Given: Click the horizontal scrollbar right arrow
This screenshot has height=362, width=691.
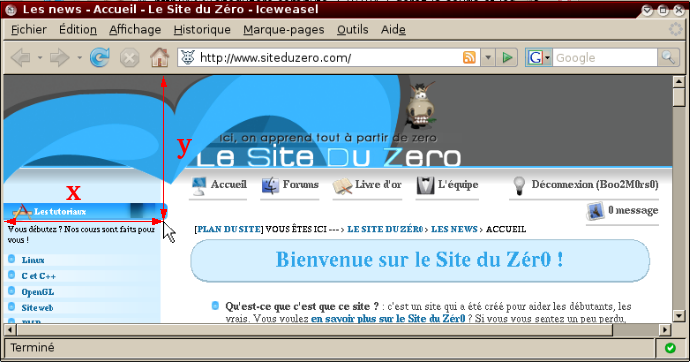Looking at the screenshot, I should coord(665,329).
